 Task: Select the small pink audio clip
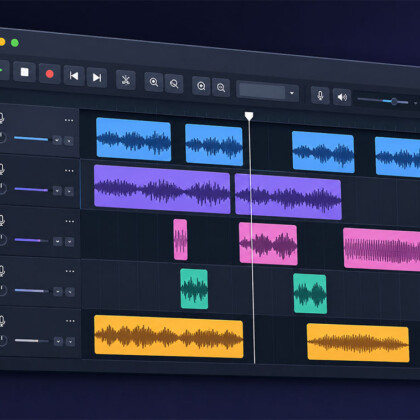click(x=180, y=239)
